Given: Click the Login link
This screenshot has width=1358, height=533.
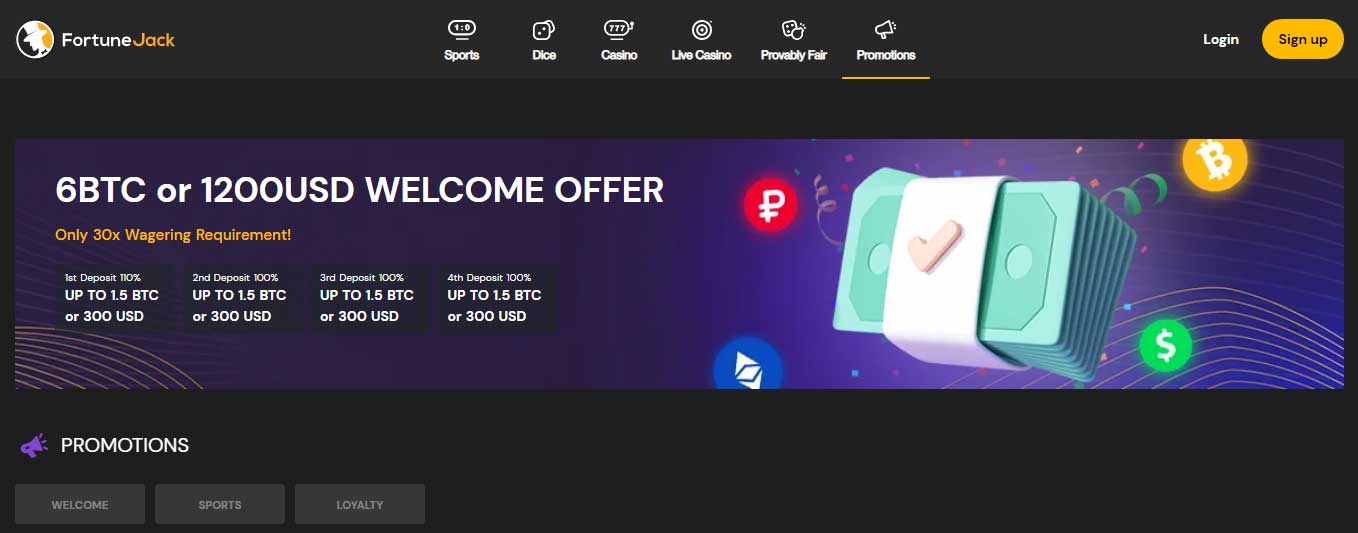Looking at the screenshot, I should click(x=1221, y=39).
